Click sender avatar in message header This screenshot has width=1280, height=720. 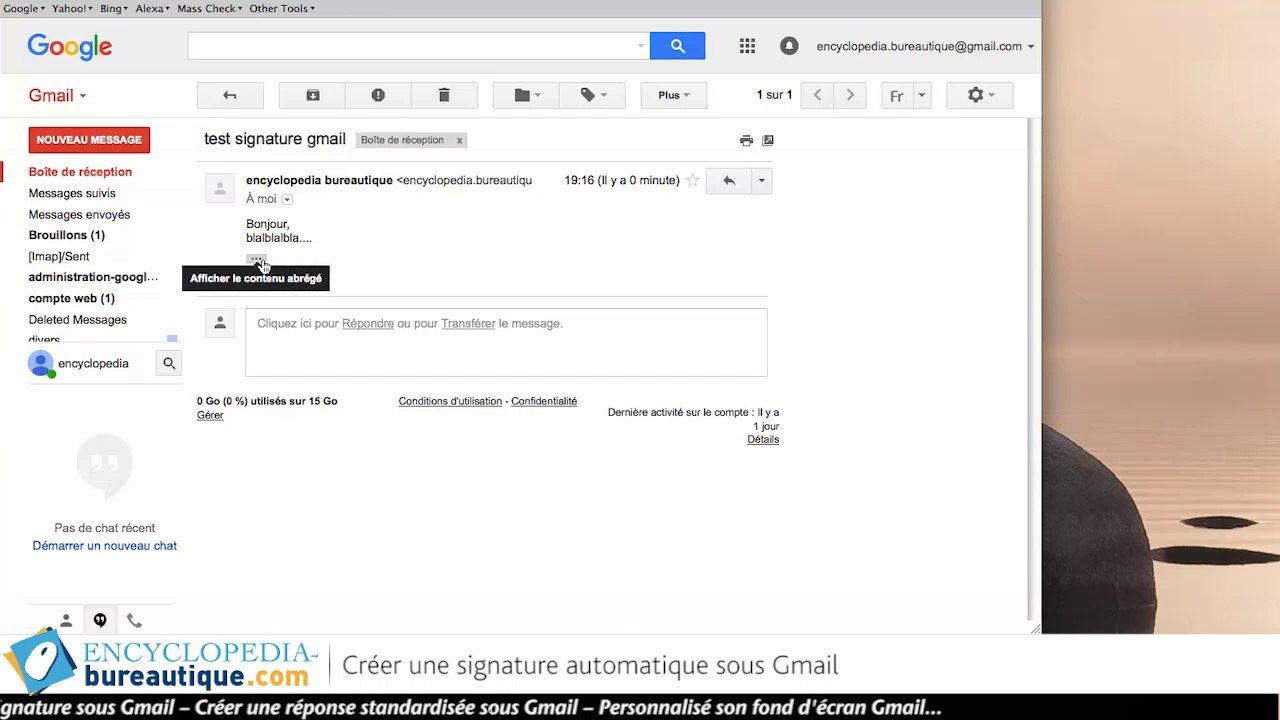[220, 187]
